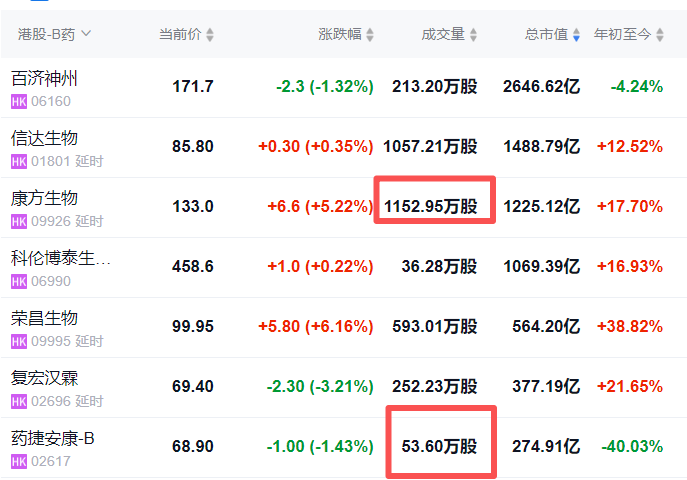Sort by 当前价 using its sort arrows
The image size is (687, 480).
210,35
